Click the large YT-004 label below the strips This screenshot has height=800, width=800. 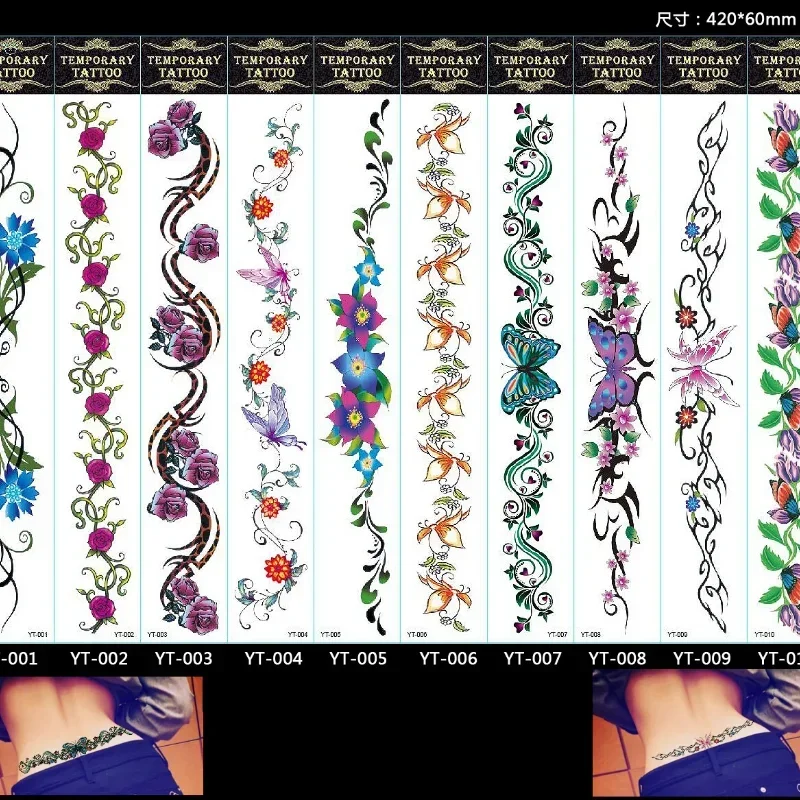tap(273, 659)
